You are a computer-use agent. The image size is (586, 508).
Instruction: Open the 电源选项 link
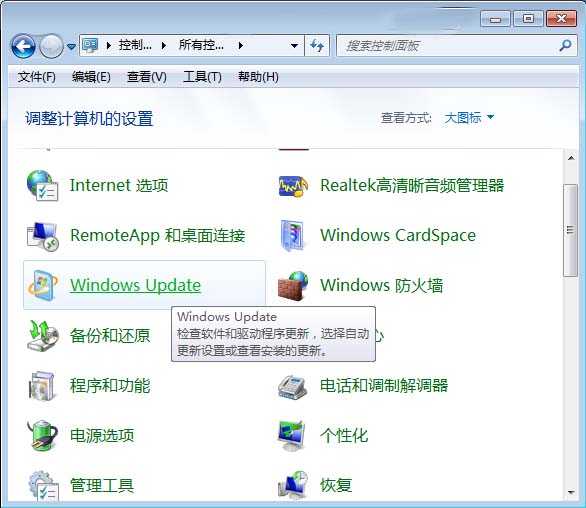[x=102, y=435]
